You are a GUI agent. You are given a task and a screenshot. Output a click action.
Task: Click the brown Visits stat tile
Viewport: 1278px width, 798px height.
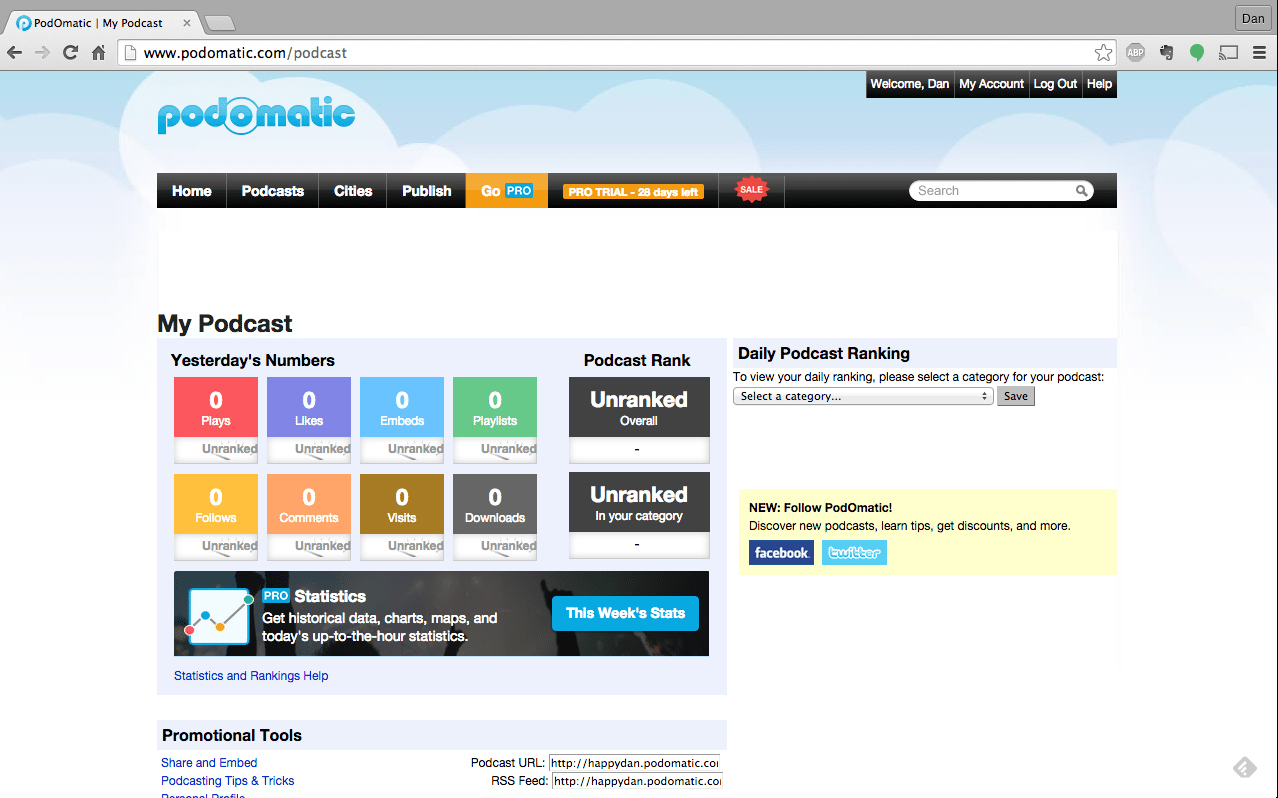(402, 504)
